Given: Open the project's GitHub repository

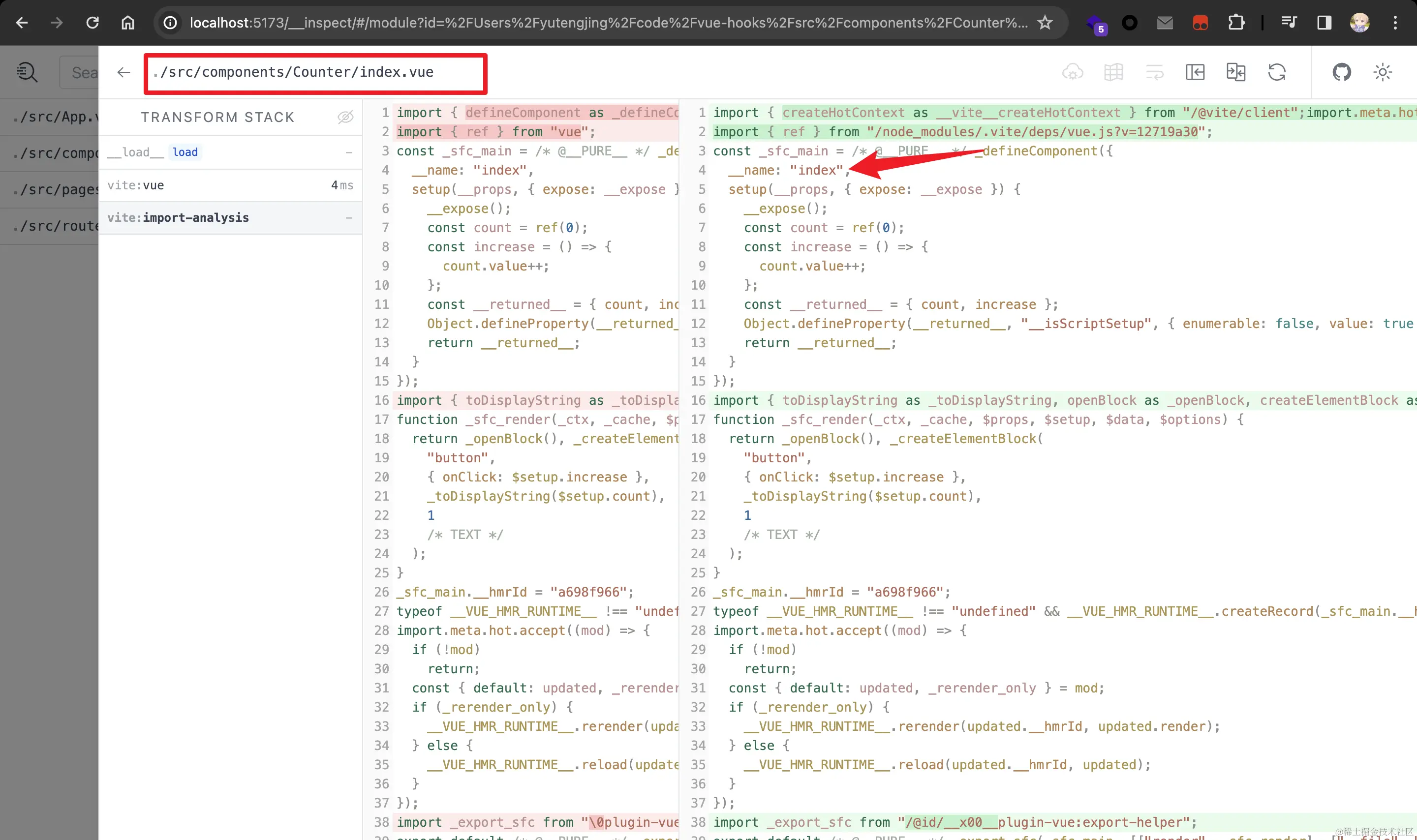Looking at the screenshot, I should (1341, 72).
